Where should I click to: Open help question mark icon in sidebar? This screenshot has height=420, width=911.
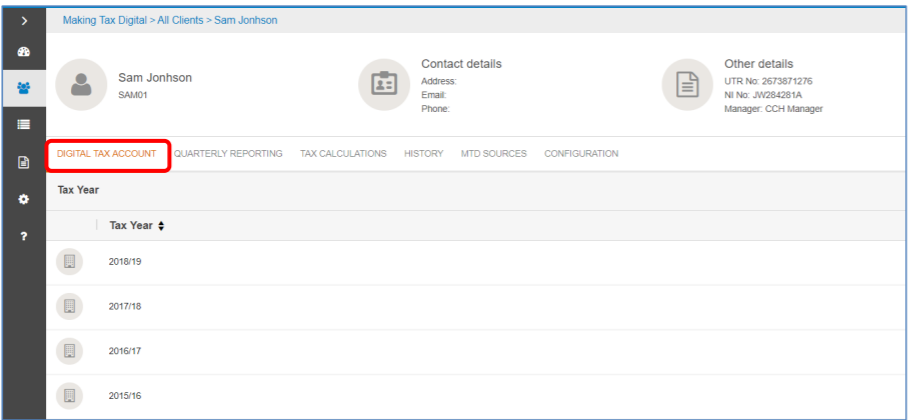point(24,236)
